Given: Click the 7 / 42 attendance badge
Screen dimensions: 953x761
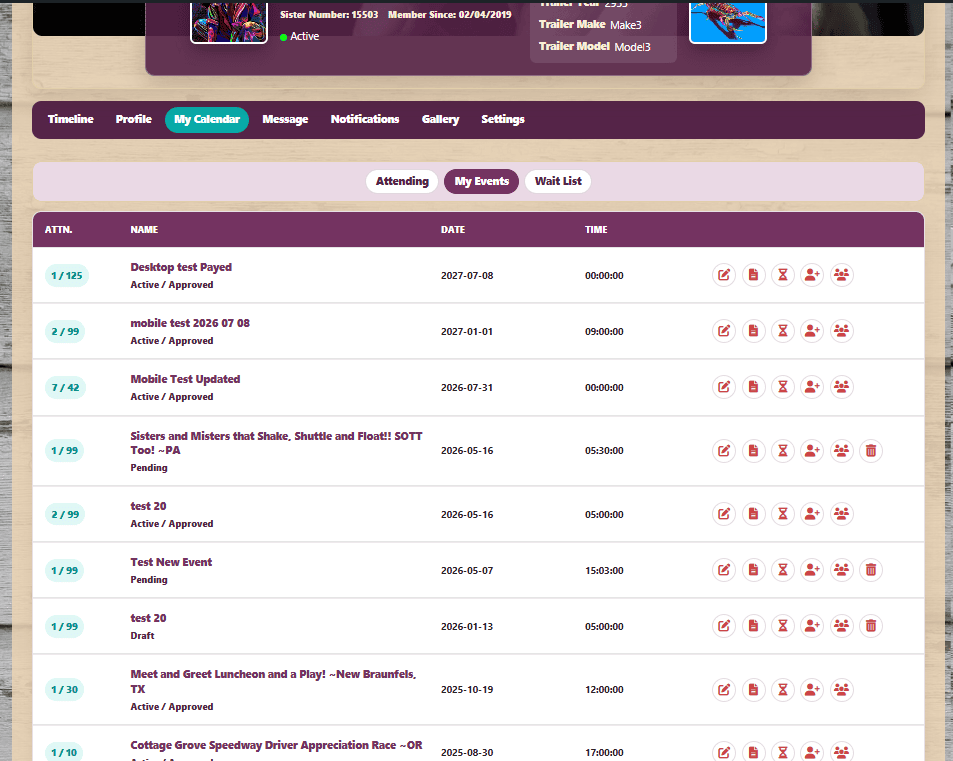Looking at the screenshot, I should pyautogui.click(x=65, y=387).
